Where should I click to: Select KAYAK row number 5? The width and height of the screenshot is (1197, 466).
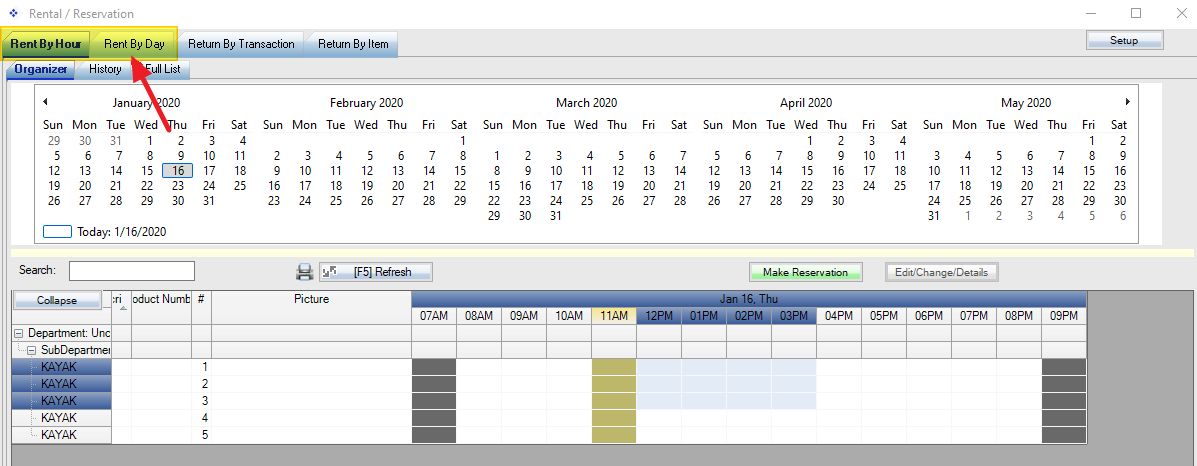click(x=59, y=435)
